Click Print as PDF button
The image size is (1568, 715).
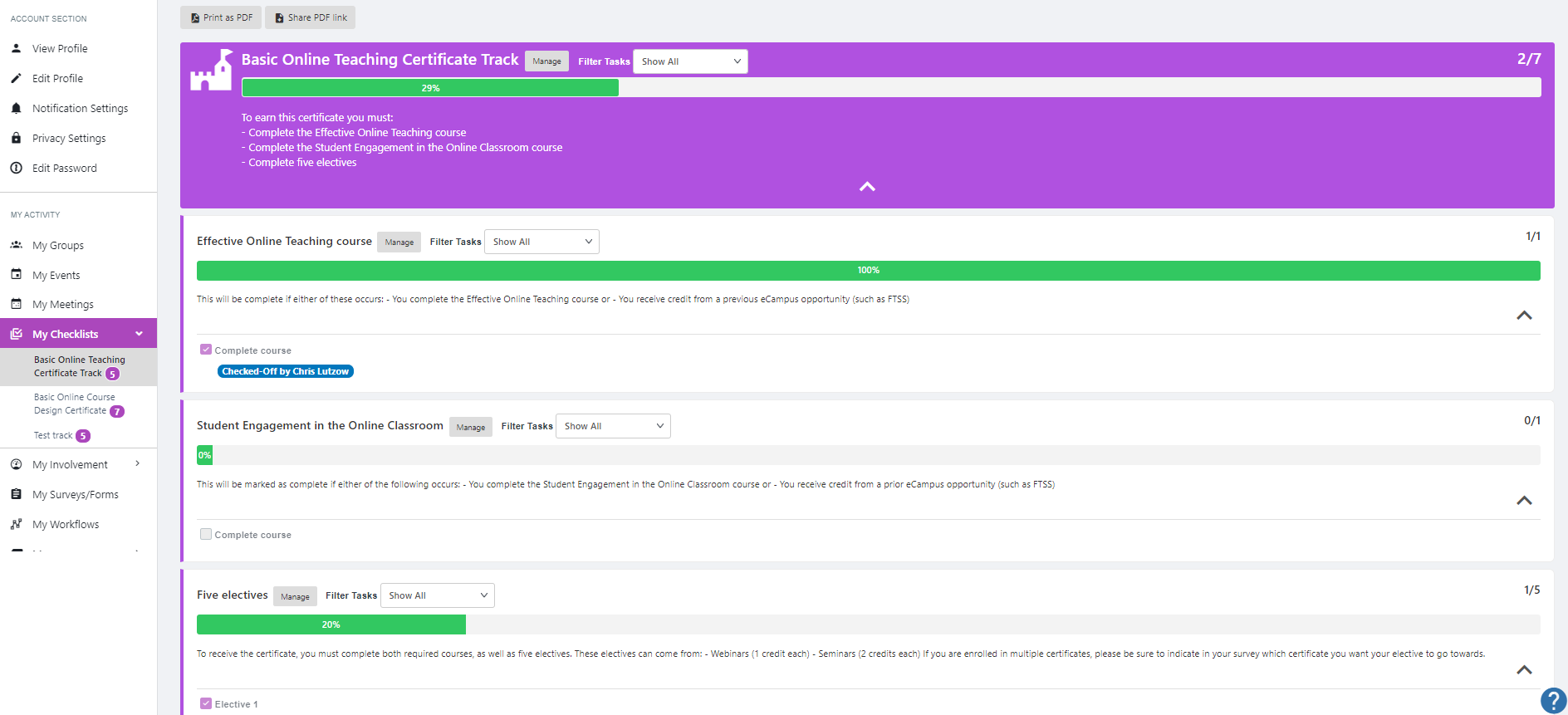[221, 17]
